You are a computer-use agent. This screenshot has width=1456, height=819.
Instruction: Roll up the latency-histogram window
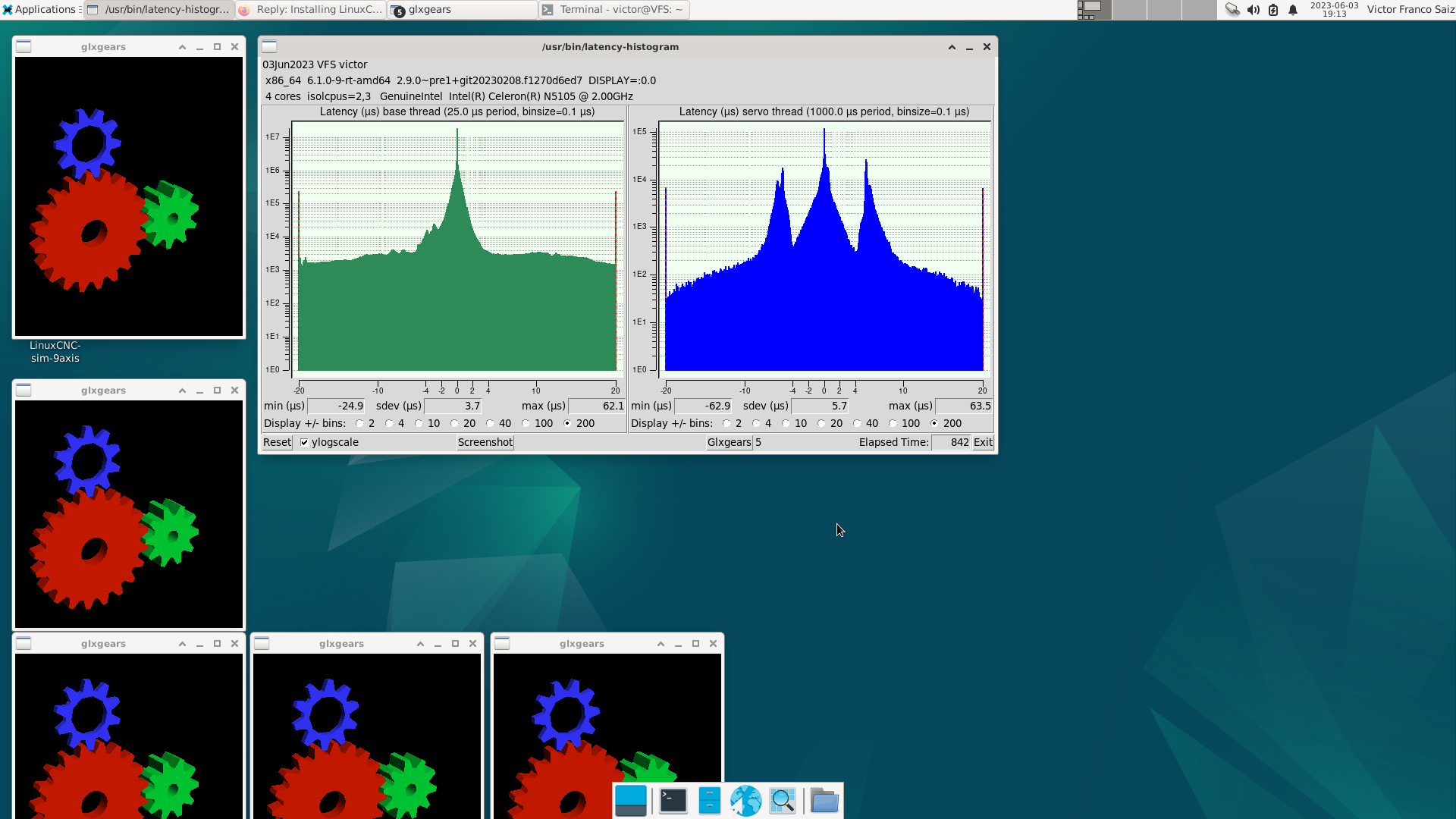coord(952,46)
